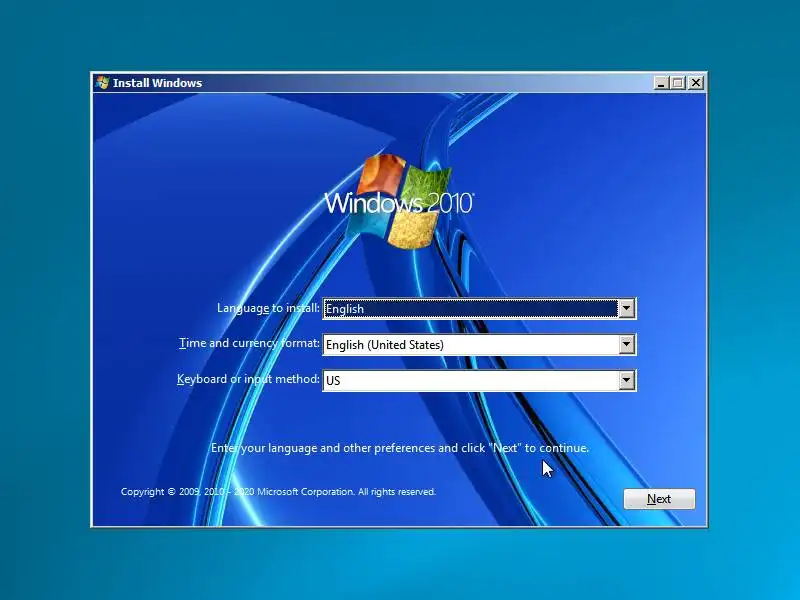The height and width of the screenshot is (600, 800).
Task: Click the "Enter your language and other preferences" instruction
Action: [x=400, y=448]
